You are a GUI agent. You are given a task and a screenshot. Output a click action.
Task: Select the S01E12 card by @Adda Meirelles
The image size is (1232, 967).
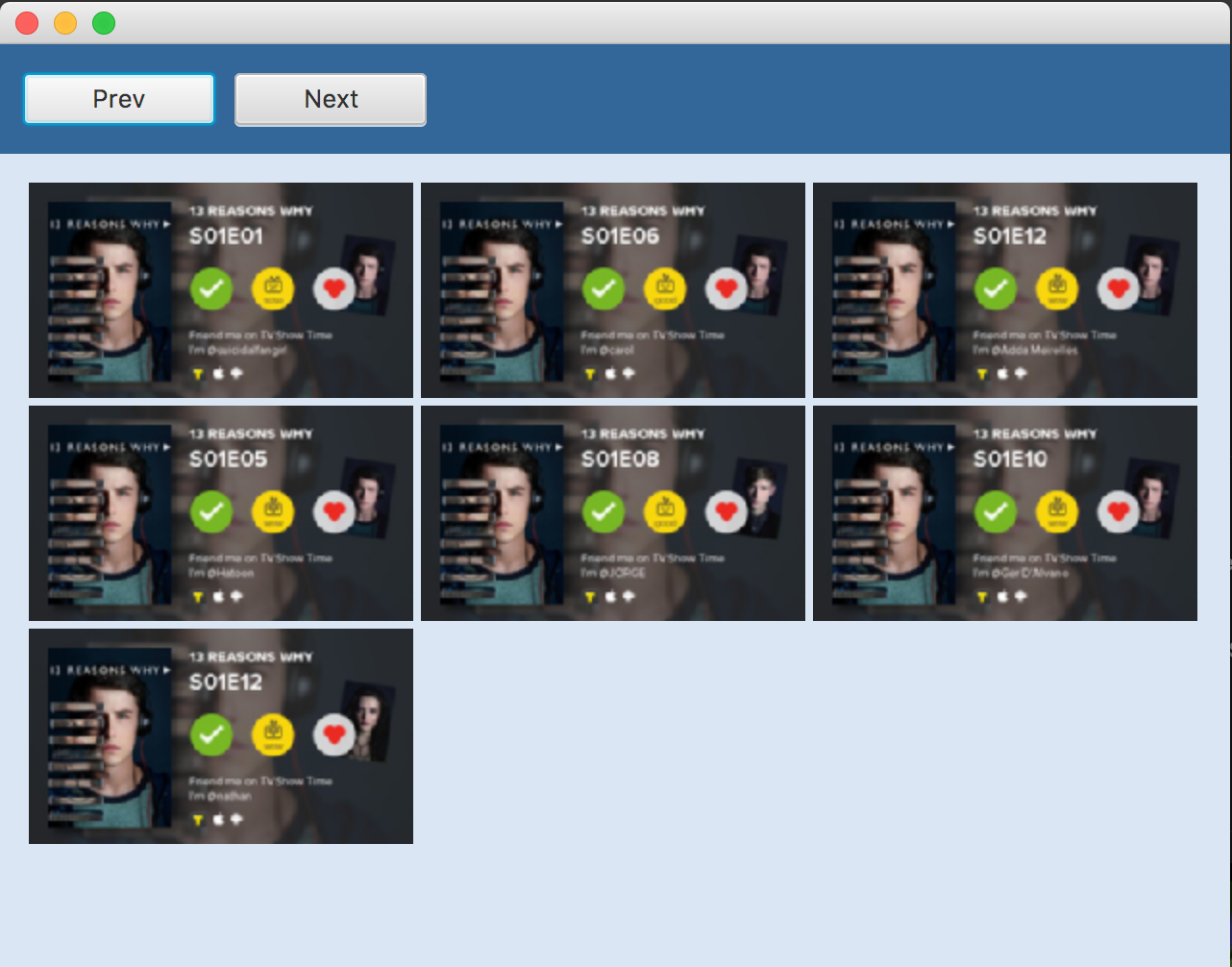tap(1005, 290)
